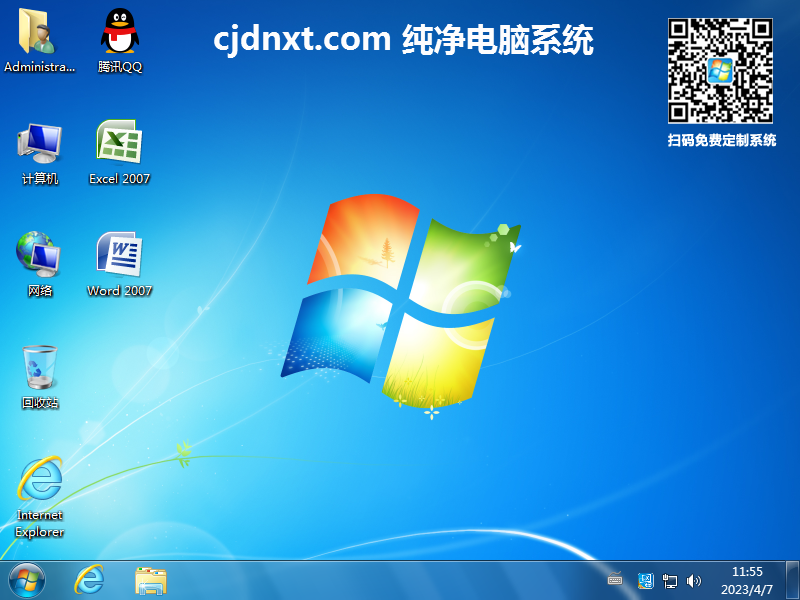Screen dimensions: 800x600
Task: Click the touch keyboard tray icon
Action: (615, 579)
